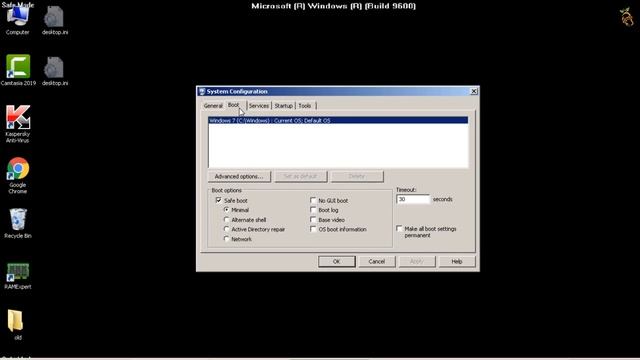
Task: Click the Delete button
Action: tap(357, 176)
